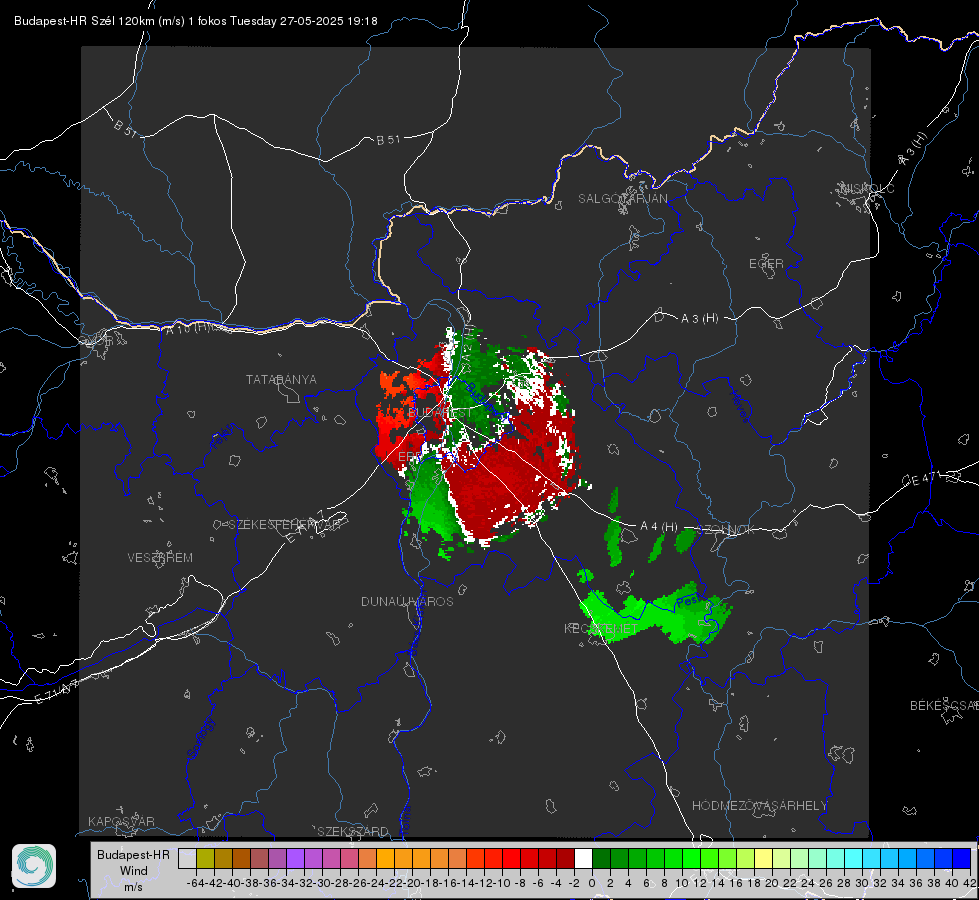This screenshot has width=979, height=900.
Task: Click the MISKOLC city label
Action: tap(867, 188)
